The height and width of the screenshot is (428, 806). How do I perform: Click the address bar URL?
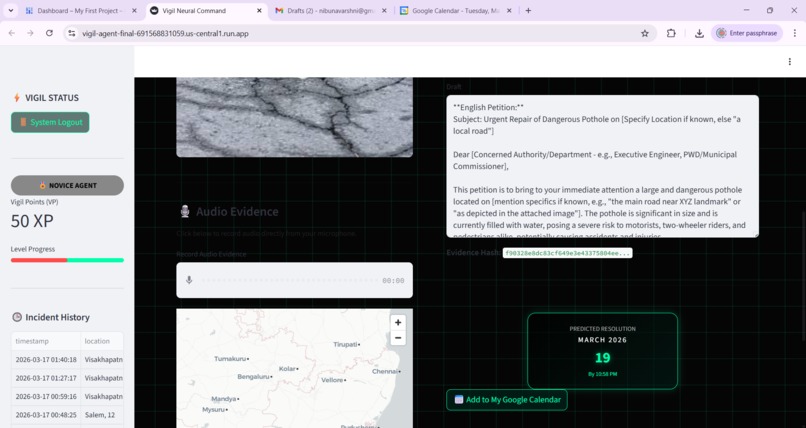(165, 33)
